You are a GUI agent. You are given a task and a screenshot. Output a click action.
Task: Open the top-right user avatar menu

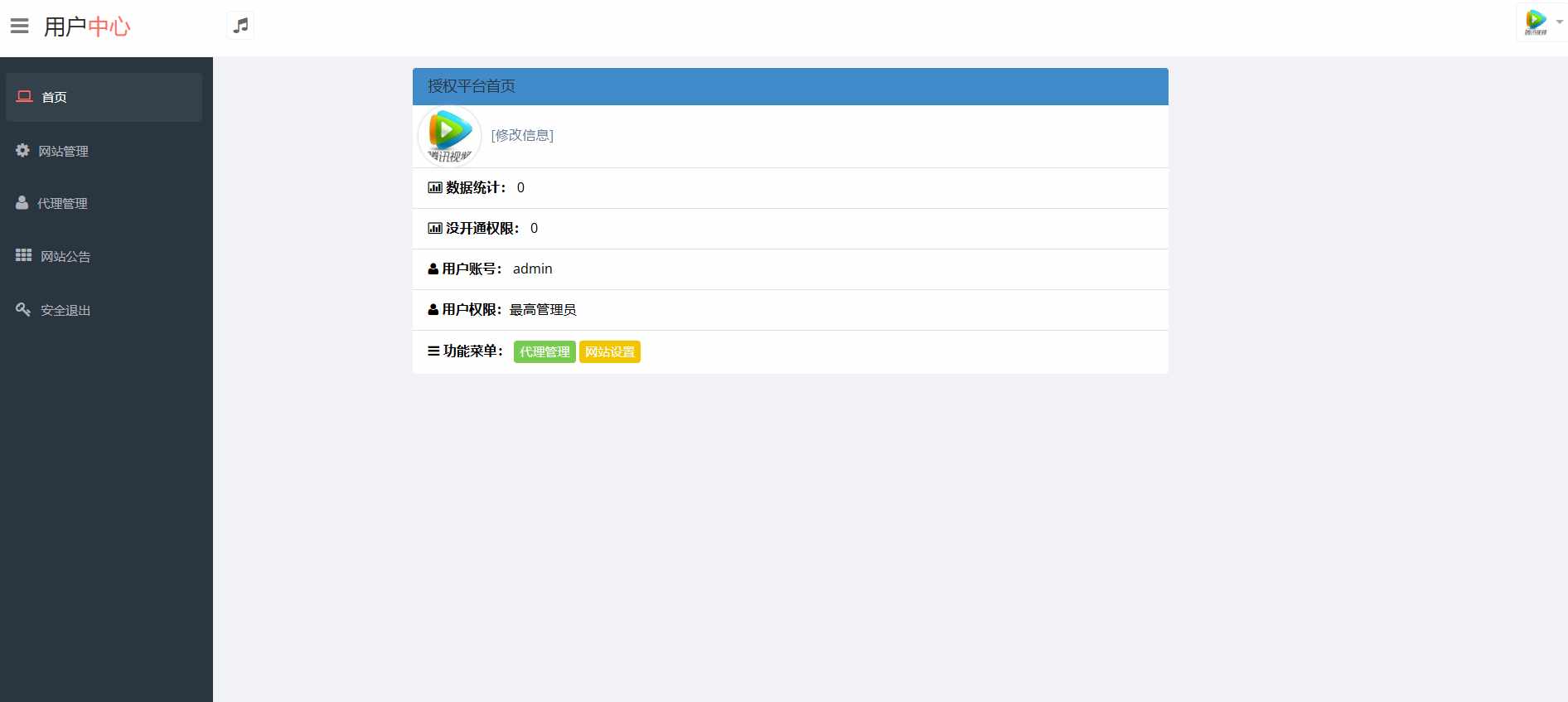[x=1535, y=22]
